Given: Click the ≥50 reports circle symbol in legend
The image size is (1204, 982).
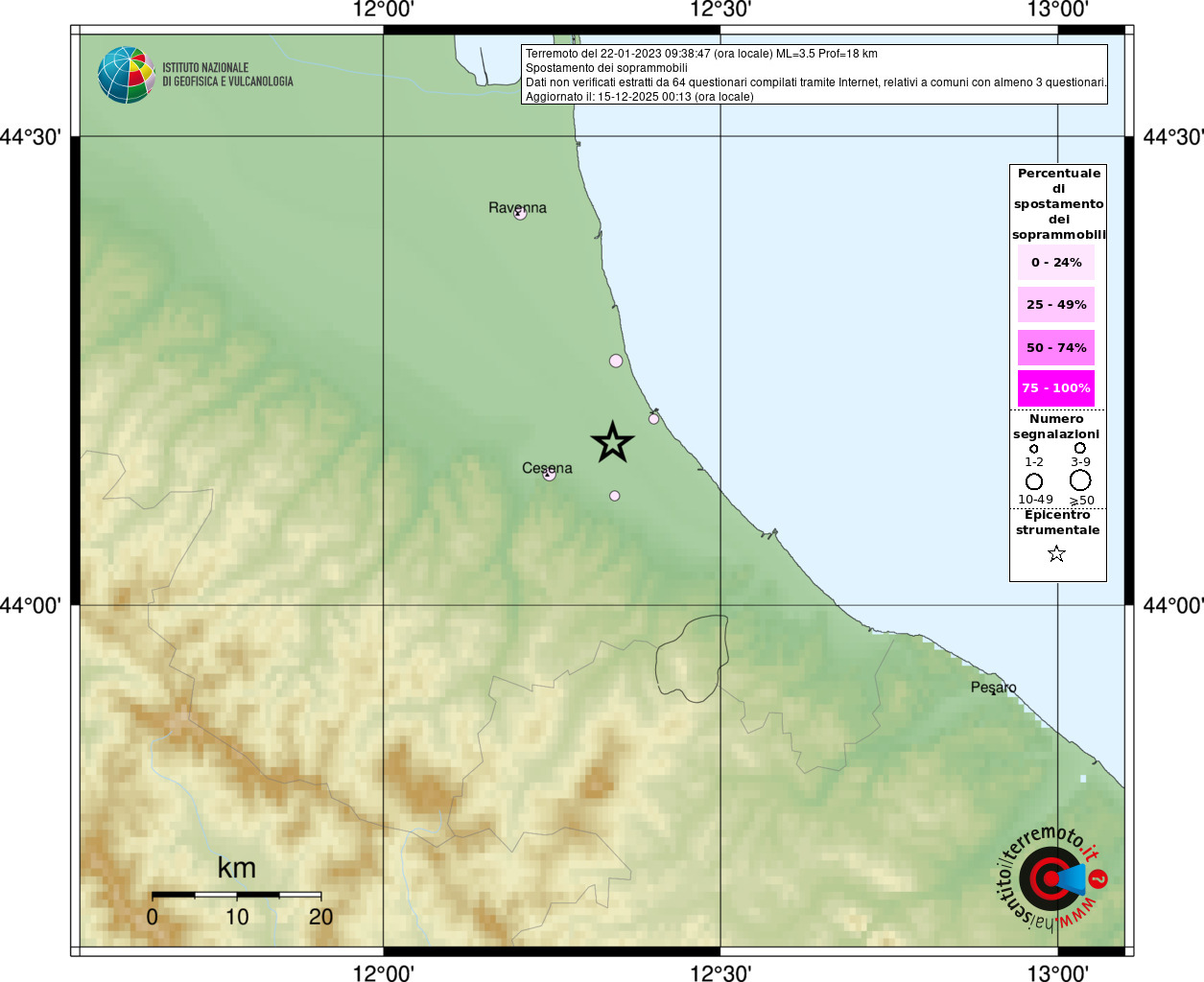Looking at the screenshot, I should [1080, 479].
